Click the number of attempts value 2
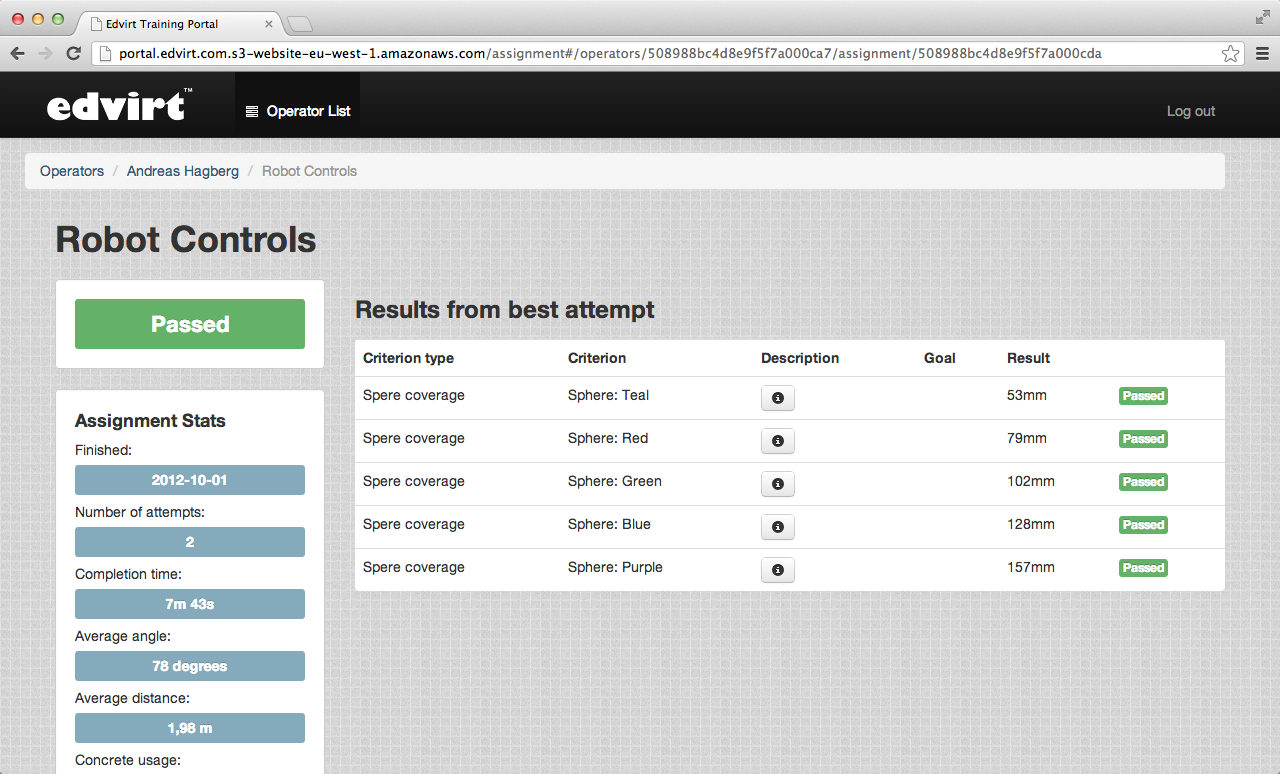Viewport: 1280px width, 774px height. [x=190, y=542]
